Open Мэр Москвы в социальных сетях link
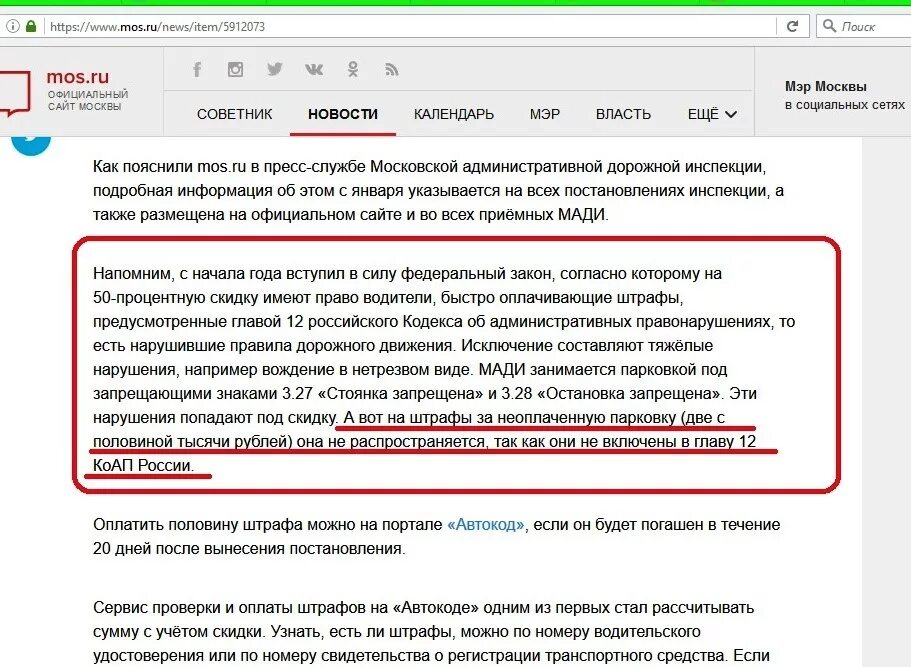The image size is (911, 667). 845,95
